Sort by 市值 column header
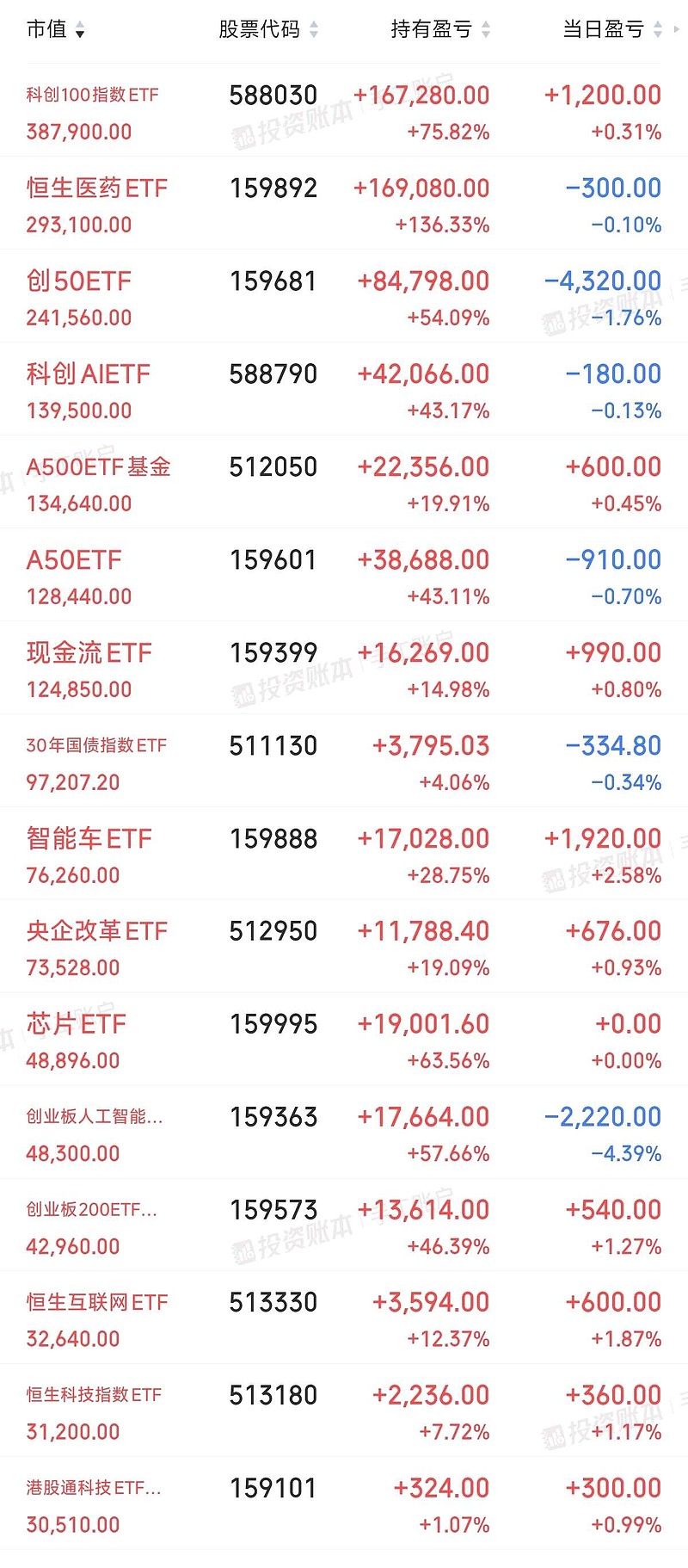Viewport: 688px width, 1568px height. click(46, 29)
